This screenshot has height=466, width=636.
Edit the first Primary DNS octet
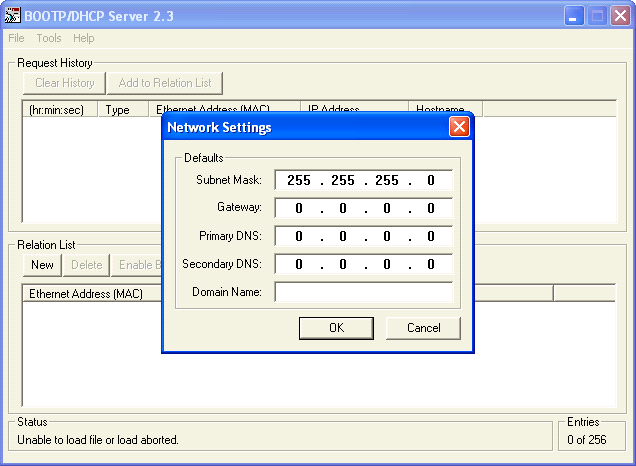click(299, 236)
